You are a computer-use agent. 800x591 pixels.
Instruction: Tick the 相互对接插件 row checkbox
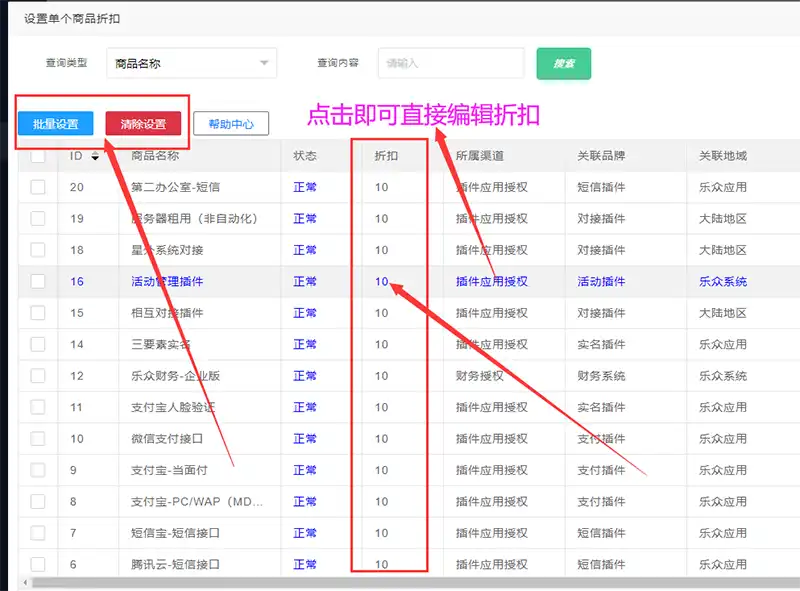[x=38, y=313]
